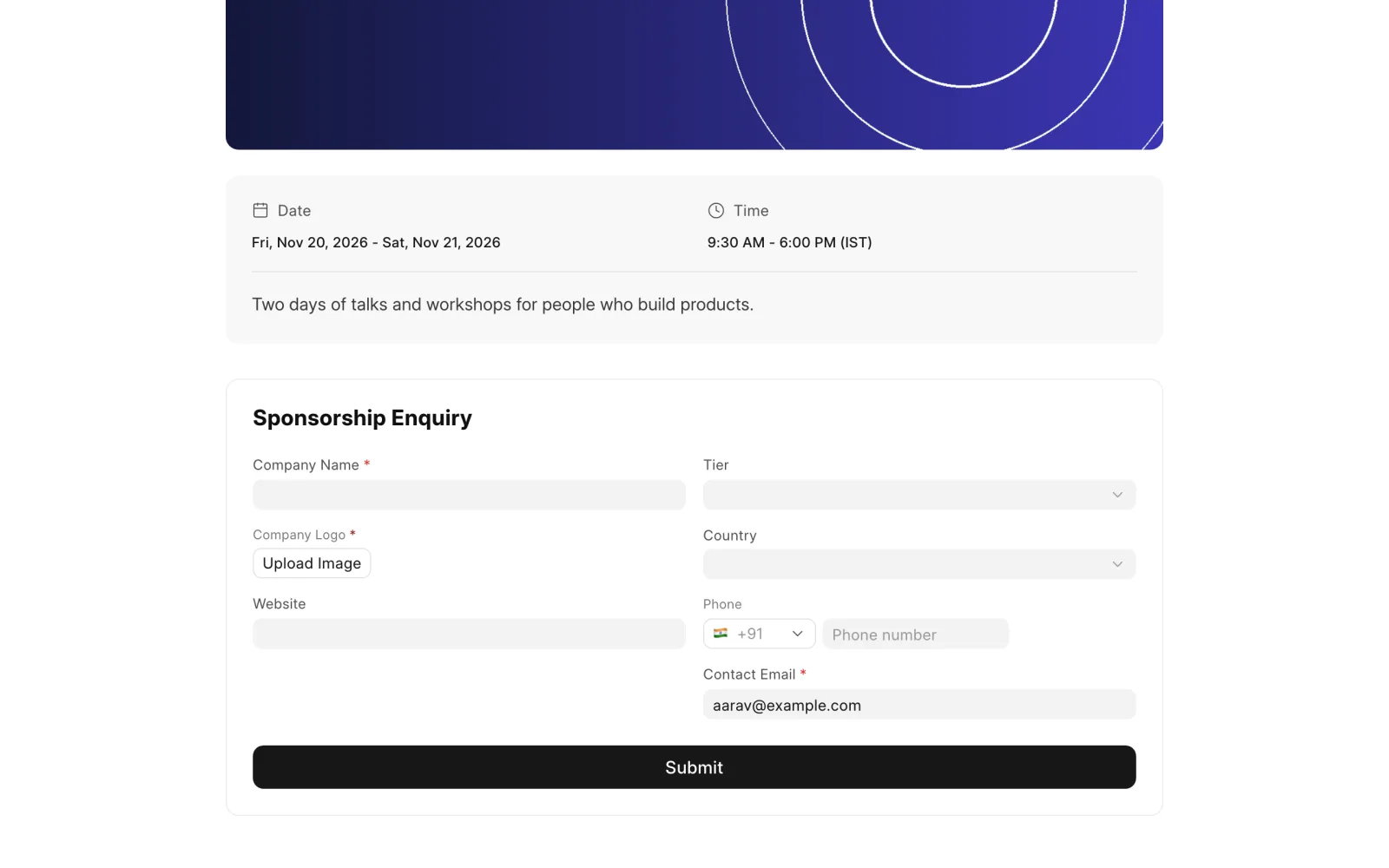Click the 'Company Logo' label
Viewport: 1389px width, 868px height.
[299, 535]
